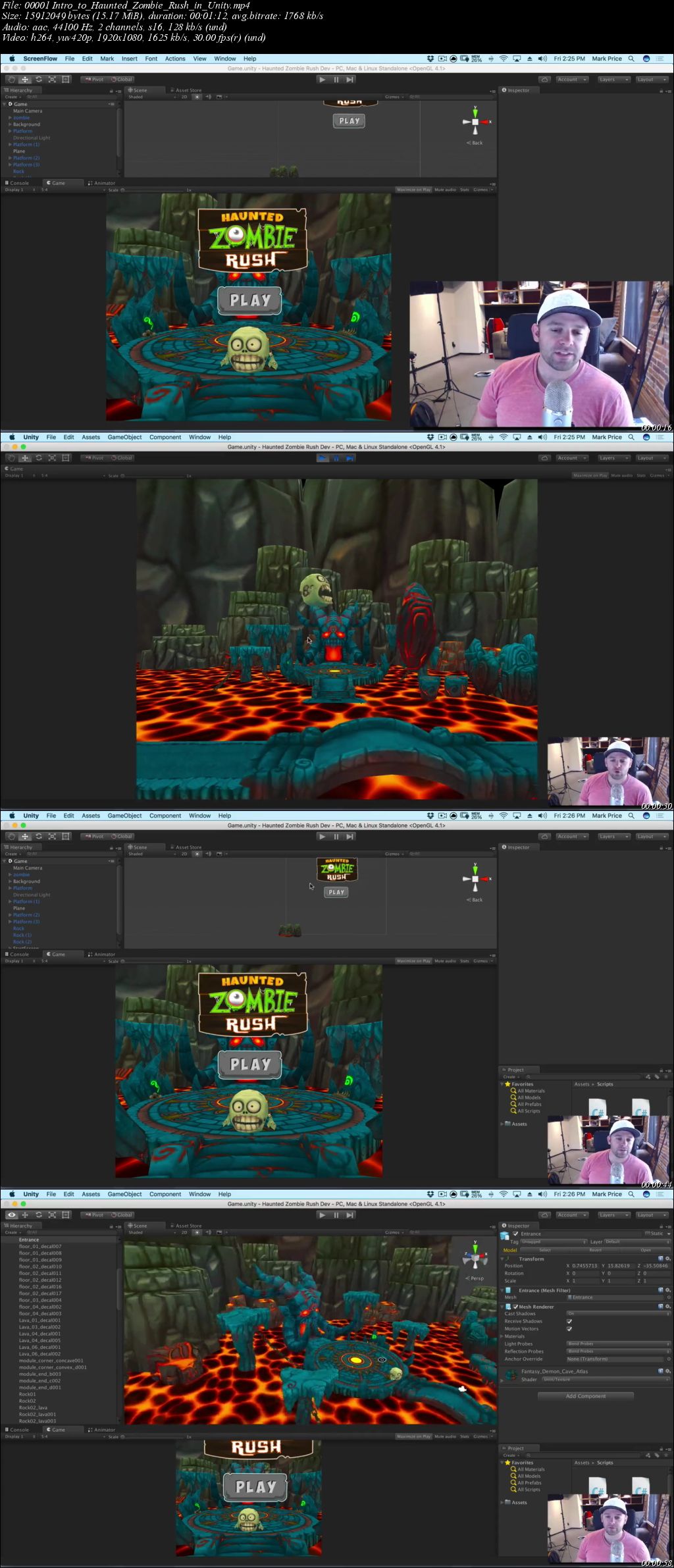Screen dimensions: 674x1568
Task: Select the Hand tool in the ScreenFlow frame
Action: pyautogui.click(x=11, y=80)
